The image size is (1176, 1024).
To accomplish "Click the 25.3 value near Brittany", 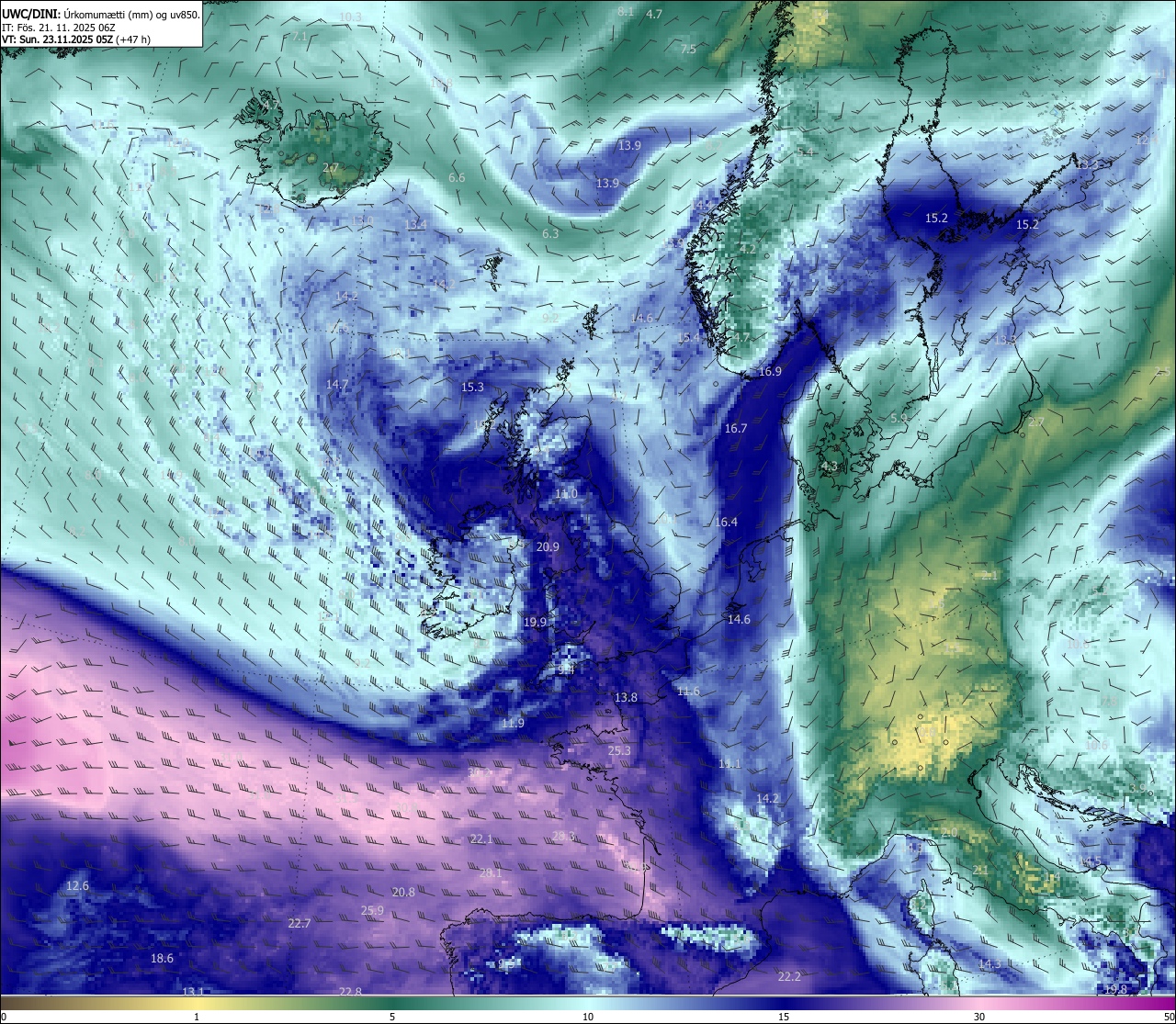I will 620,750.
